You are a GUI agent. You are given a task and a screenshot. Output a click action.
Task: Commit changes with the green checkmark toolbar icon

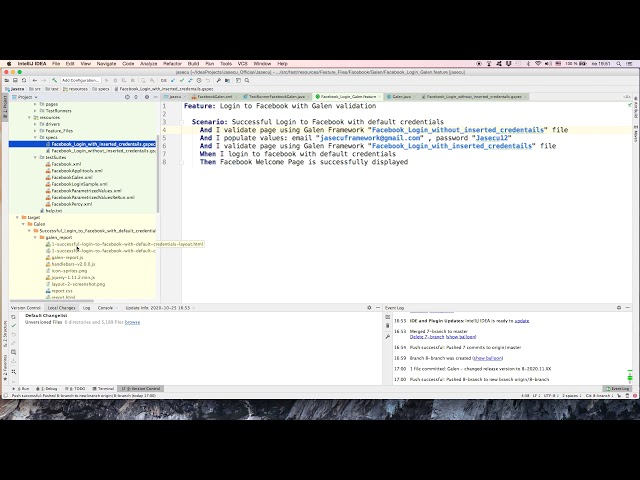click(x=182, y=80)
